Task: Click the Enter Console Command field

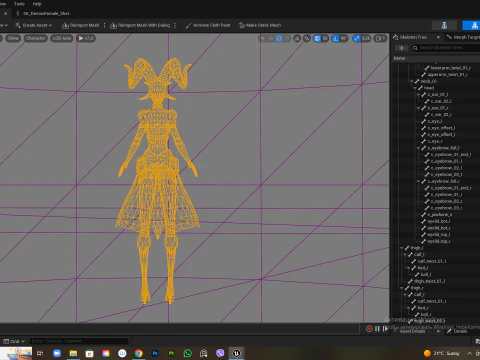Action: [x=79, y=341]
